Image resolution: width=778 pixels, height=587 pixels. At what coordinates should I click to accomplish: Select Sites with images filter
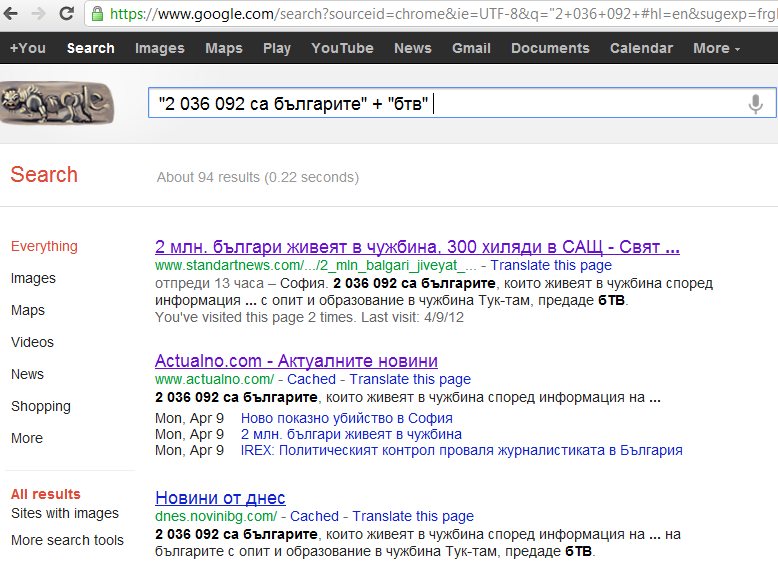coord(64,513)
